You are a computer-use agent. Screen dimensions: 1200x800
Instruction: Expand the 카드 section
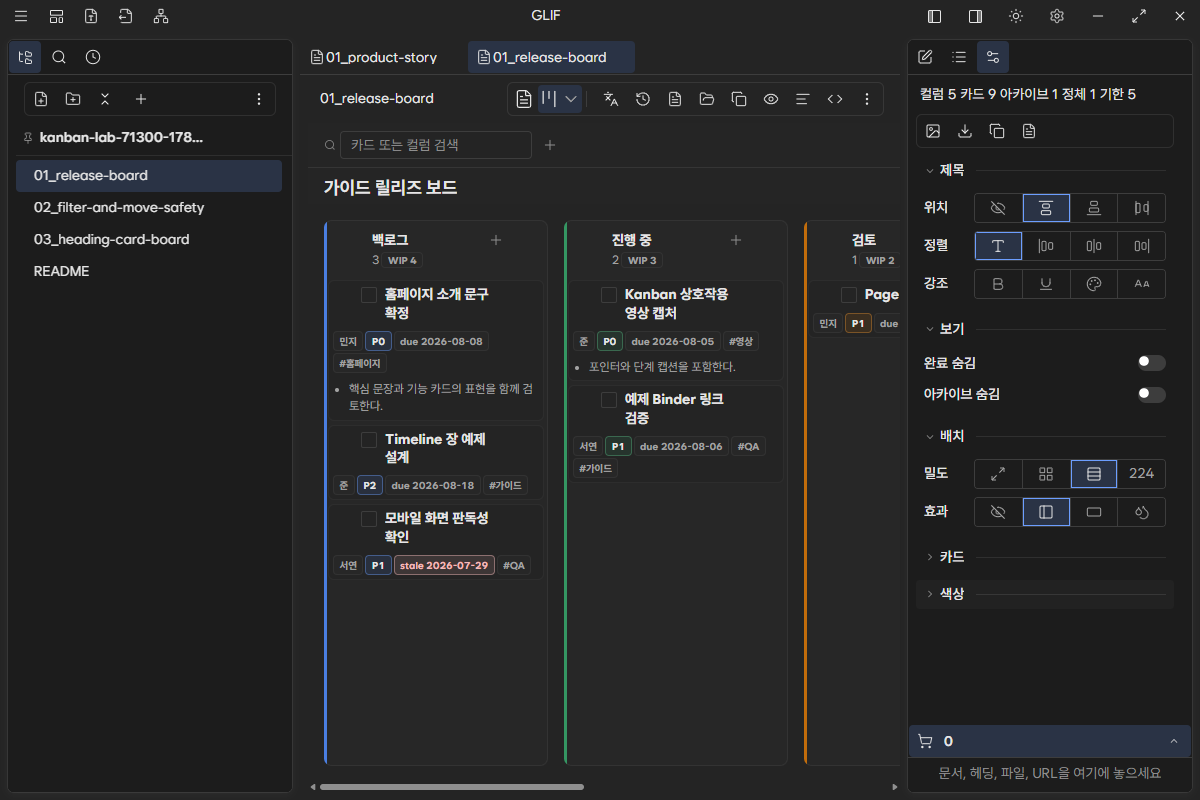(x=945, y=557)
